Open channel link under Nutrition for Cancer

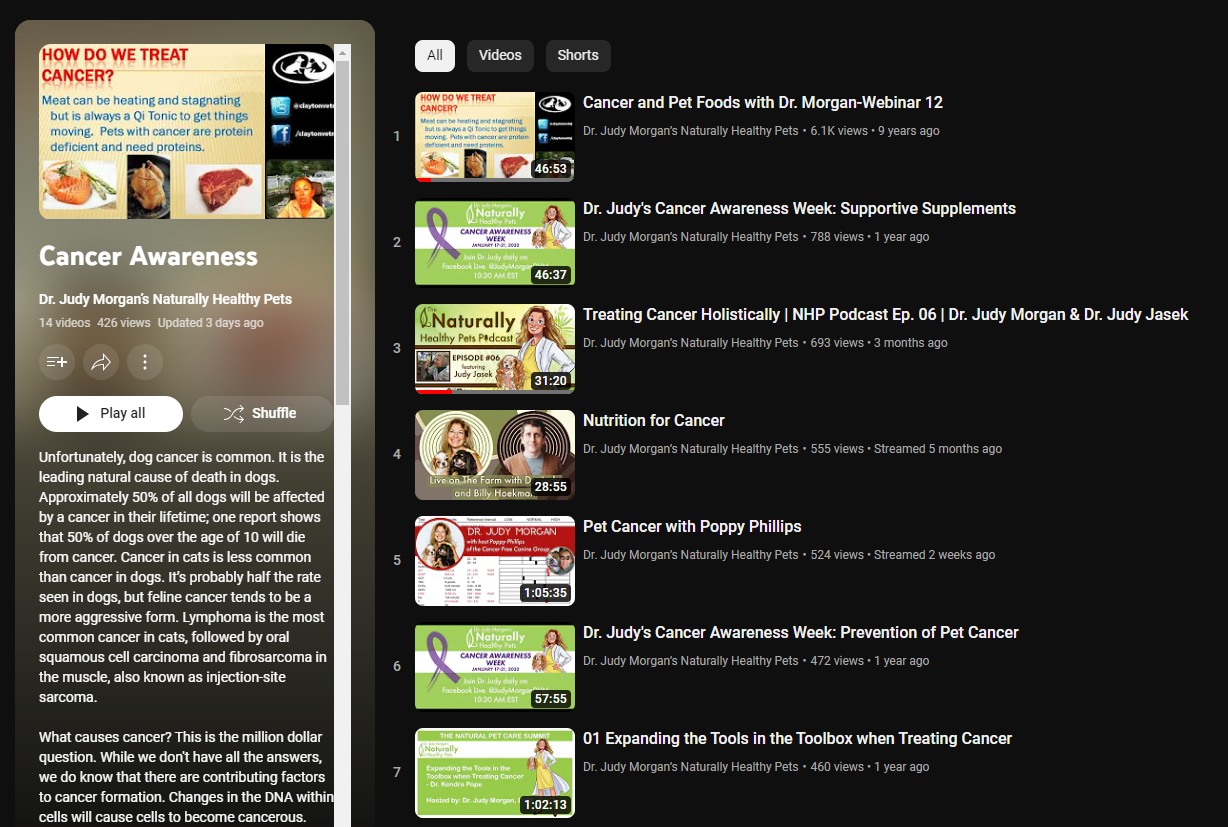[x=691, y=449]
